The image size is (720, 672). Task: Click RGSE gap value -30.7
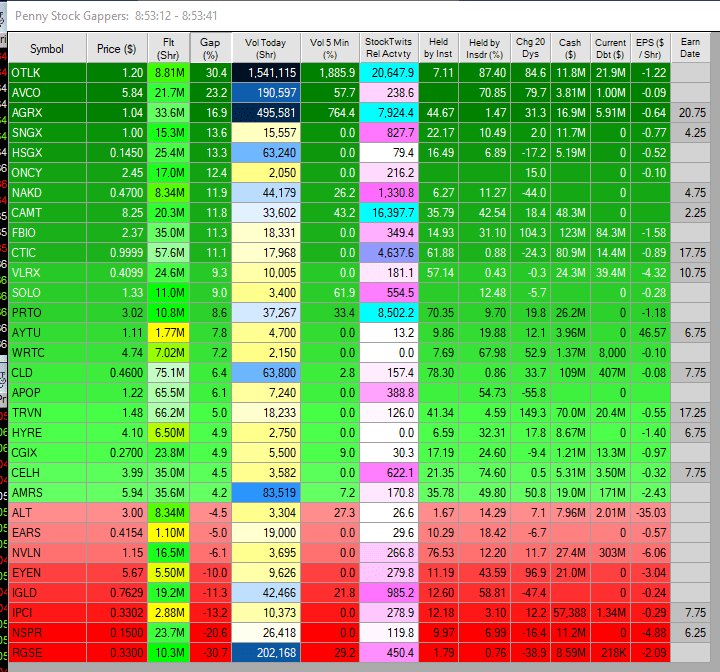point(210,652)
